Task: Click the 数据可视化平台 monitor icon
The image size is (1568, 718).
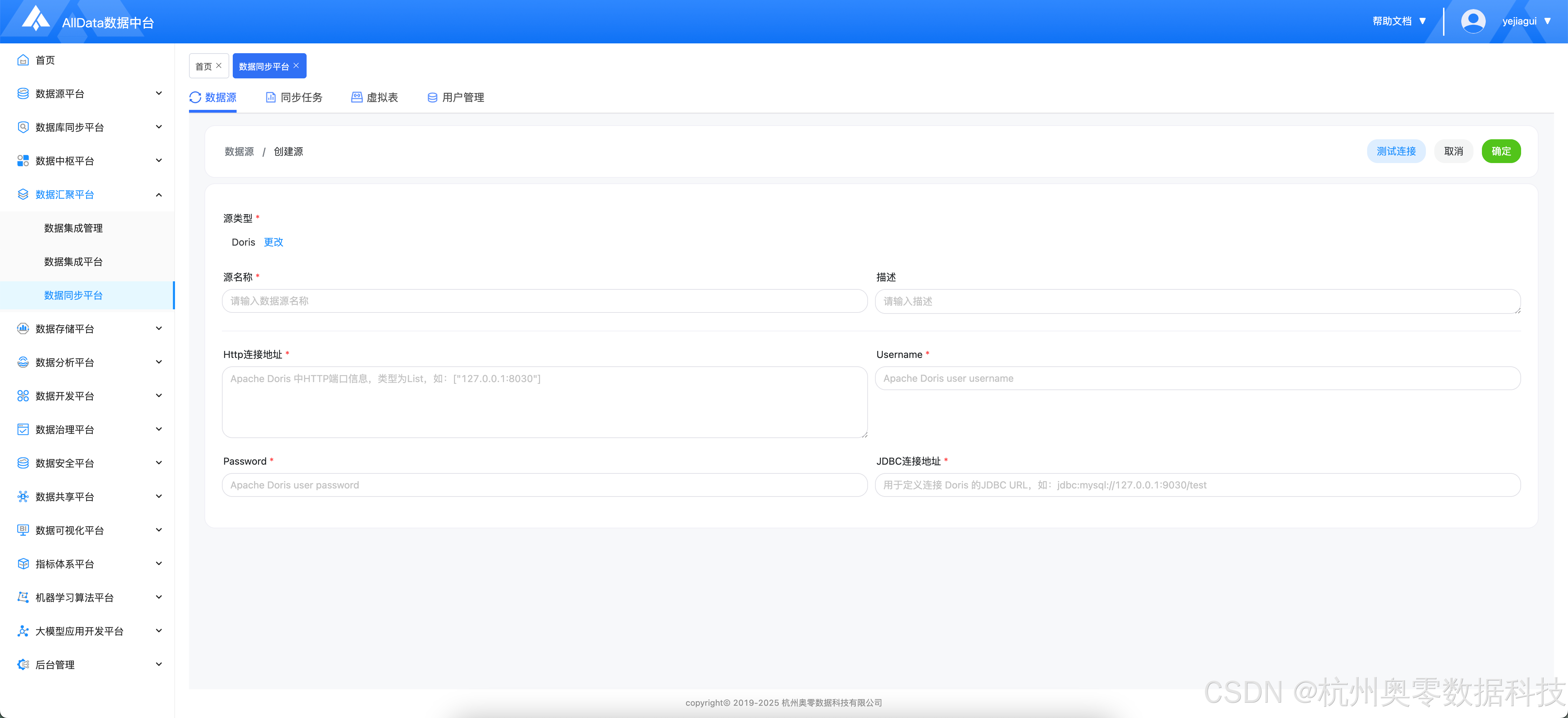Action: pos(23,530)
